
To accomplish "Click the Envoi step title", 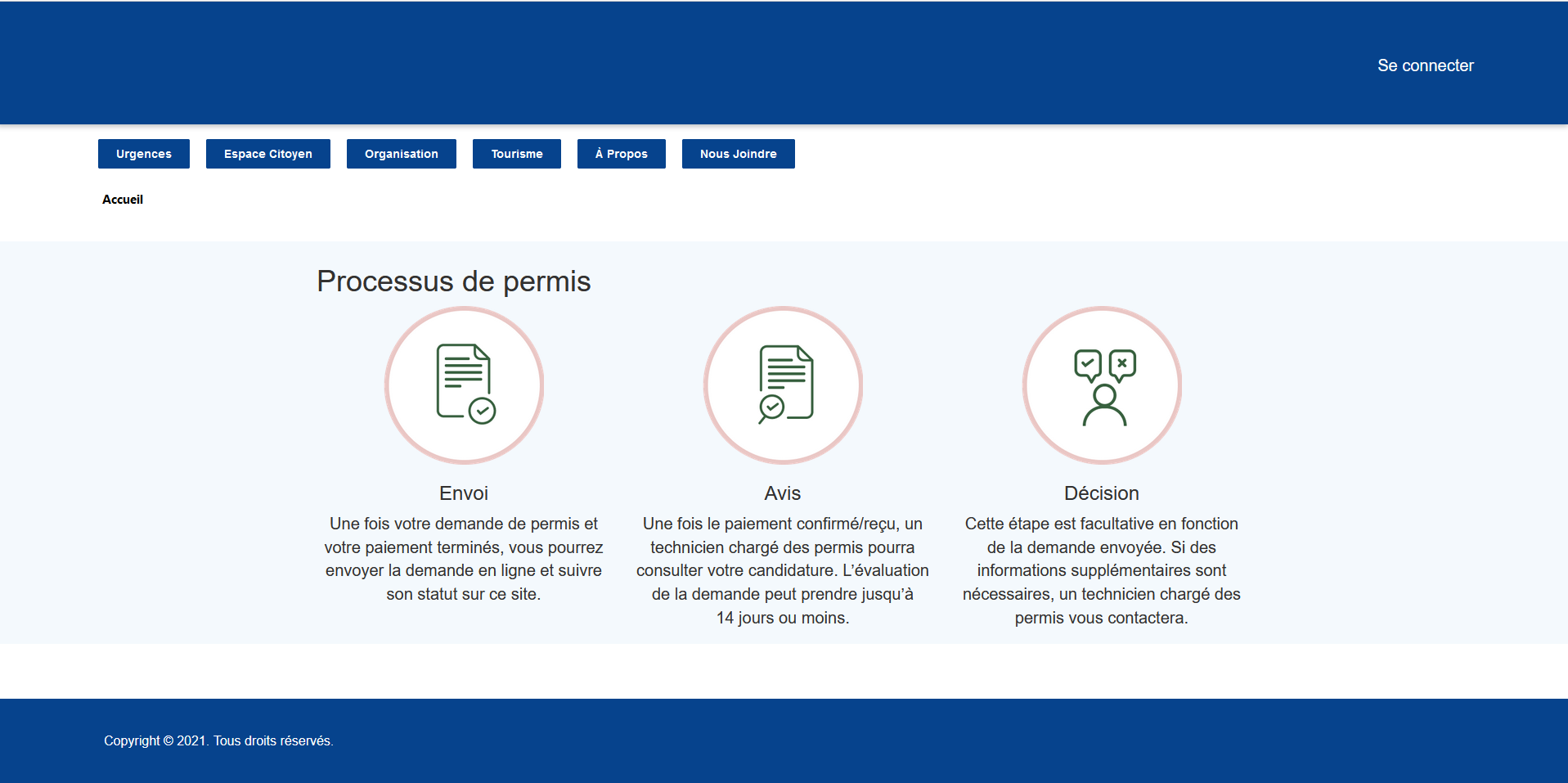I will tap(464, 493).
